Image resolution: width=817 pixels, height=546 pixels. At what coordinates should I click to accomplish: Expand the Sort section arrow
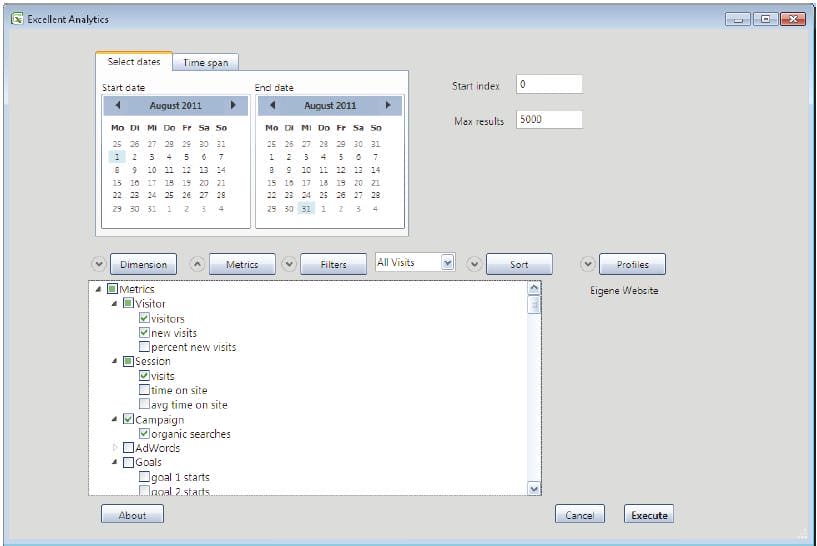pyautogui.click(x=474, y=264)
